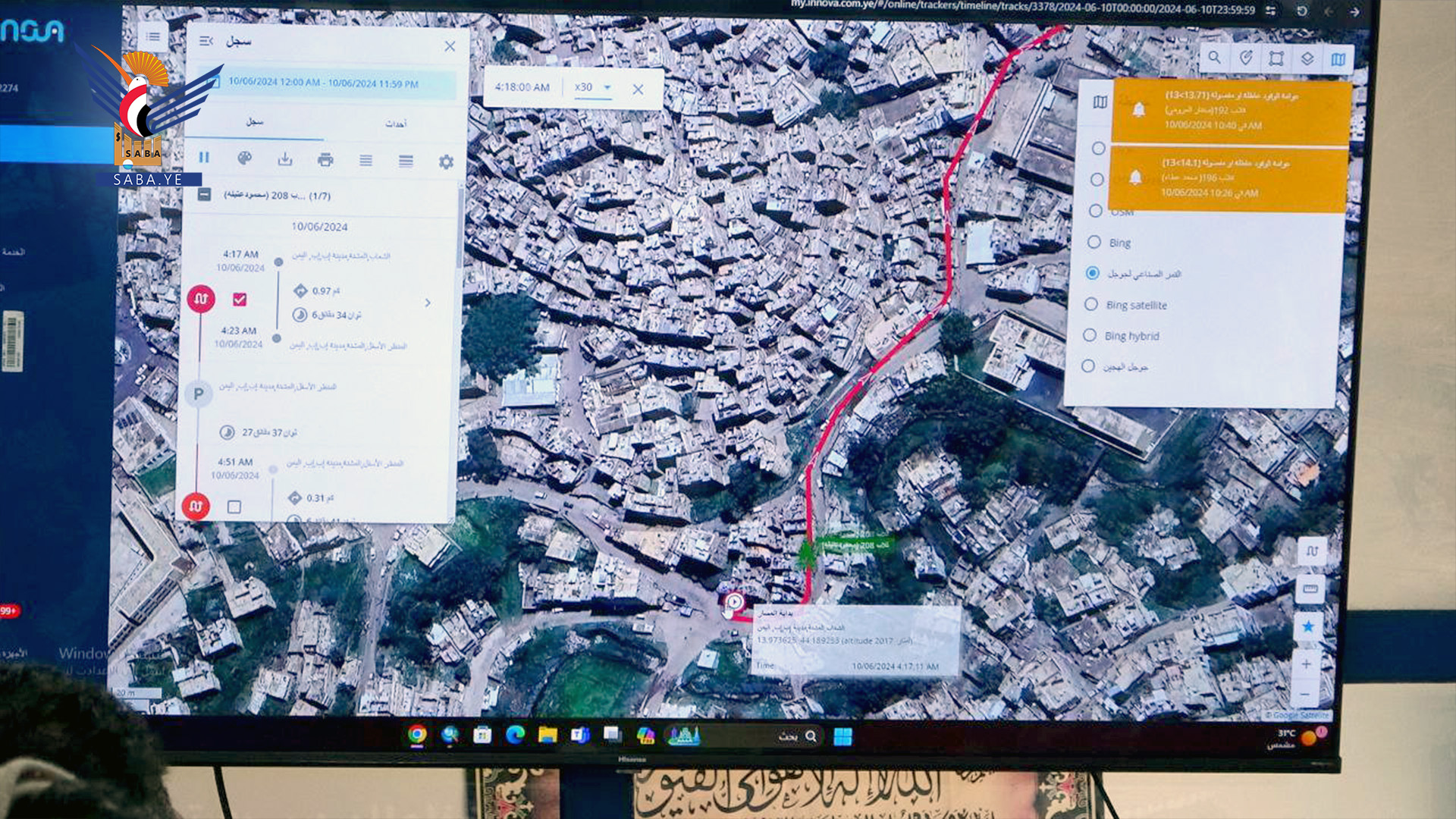Open Microsoft Teams from the taskbar

tap(580, 735)
